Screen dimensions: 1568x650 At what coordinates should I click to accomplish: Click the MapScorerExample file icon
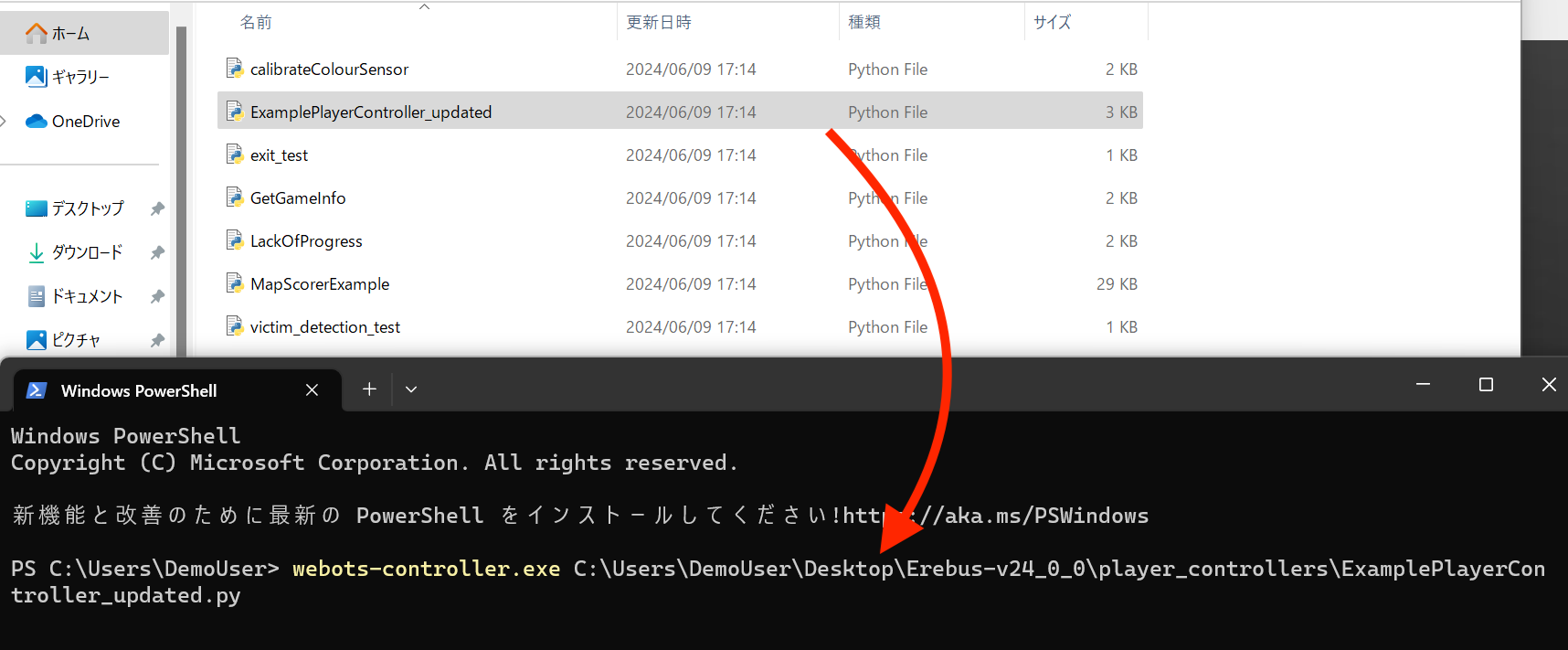235,283
